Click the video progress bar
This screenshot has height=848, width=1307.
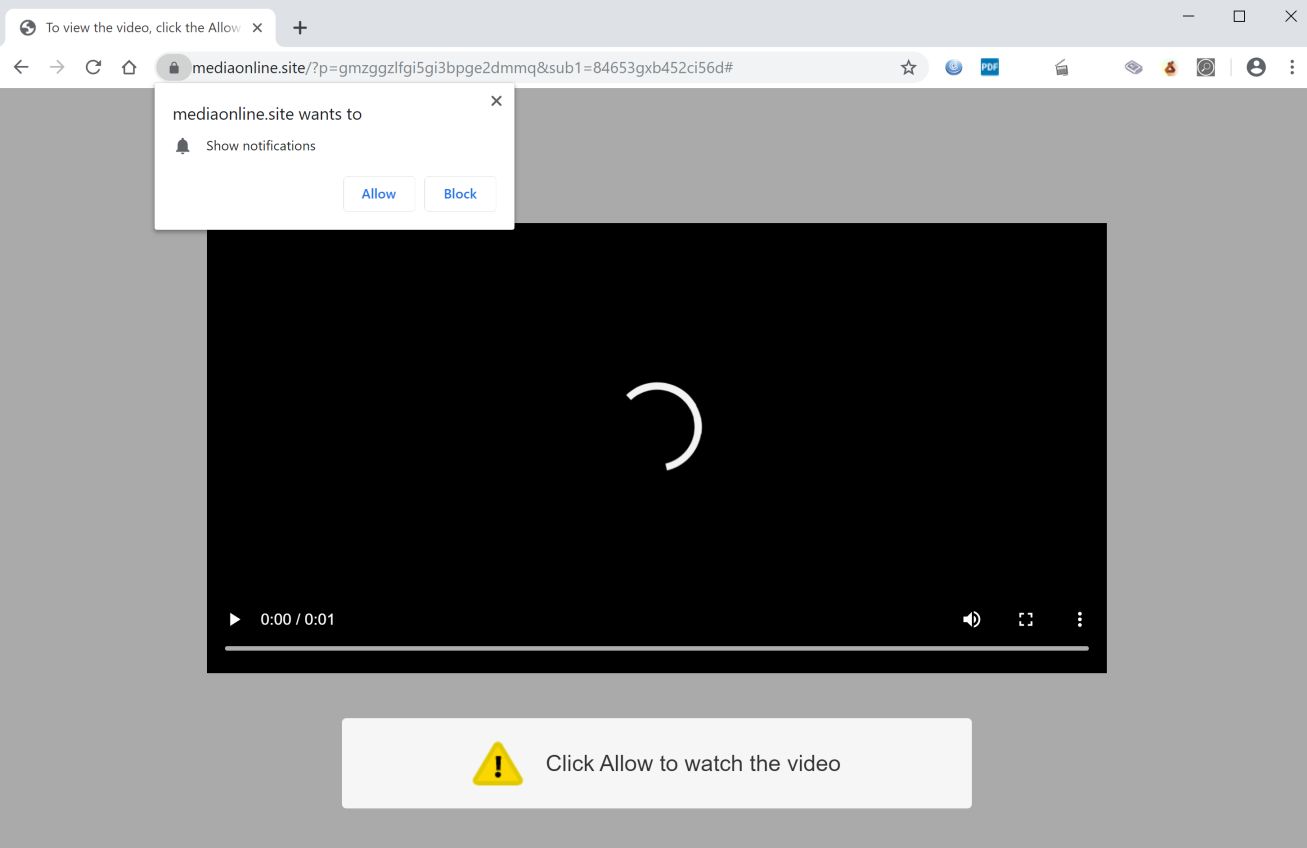[x=656, y=648]
